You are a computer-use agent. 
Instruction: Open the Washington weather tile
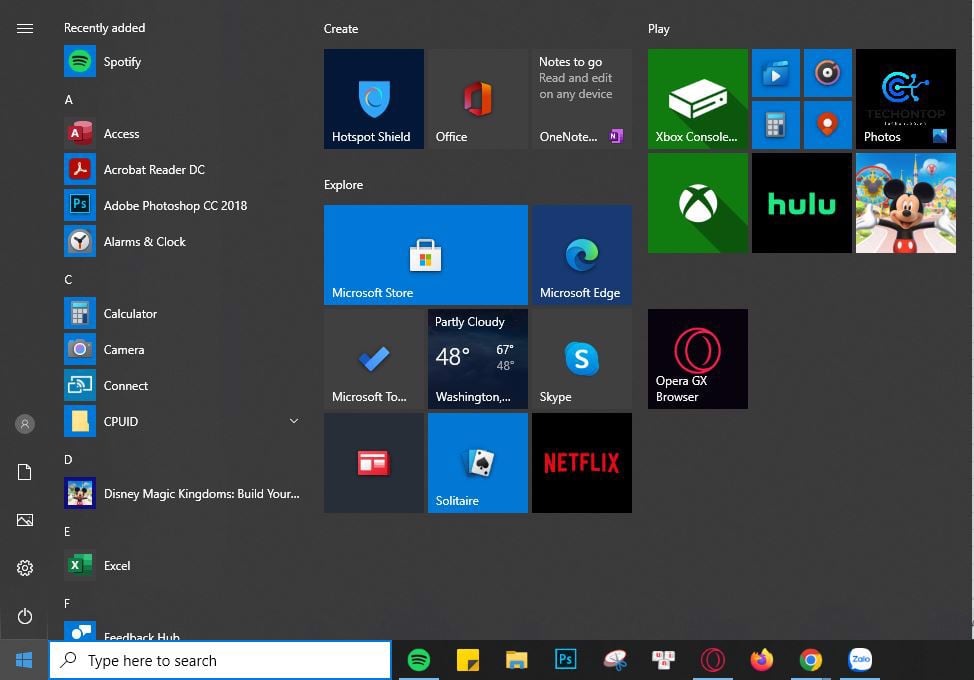pyautogui.click(x=478, y=359)
